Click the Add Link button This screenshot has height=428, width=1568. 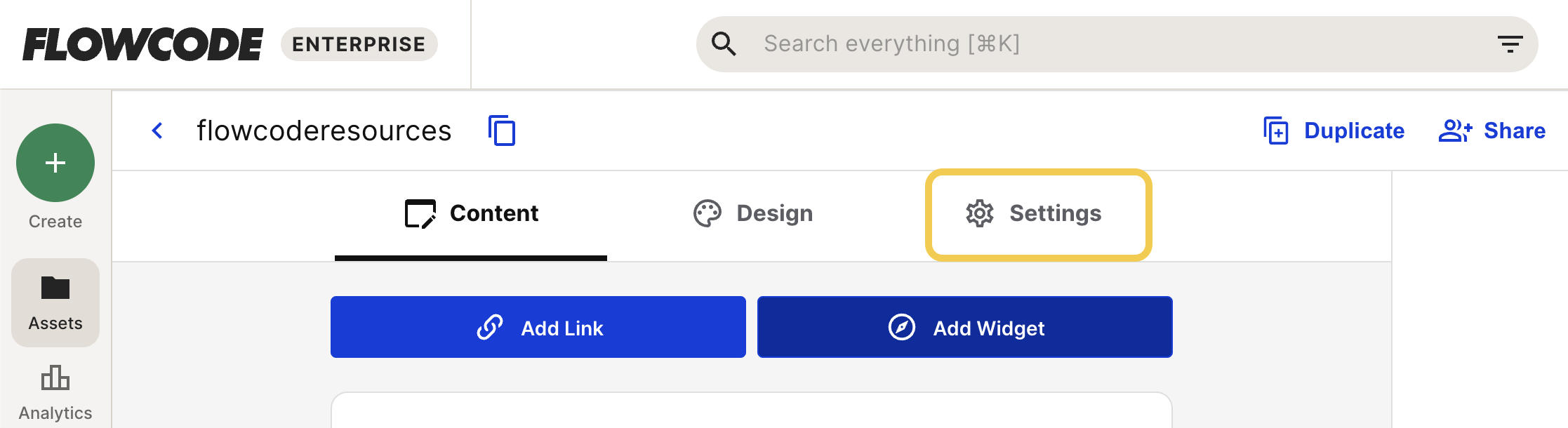point(538,327)
